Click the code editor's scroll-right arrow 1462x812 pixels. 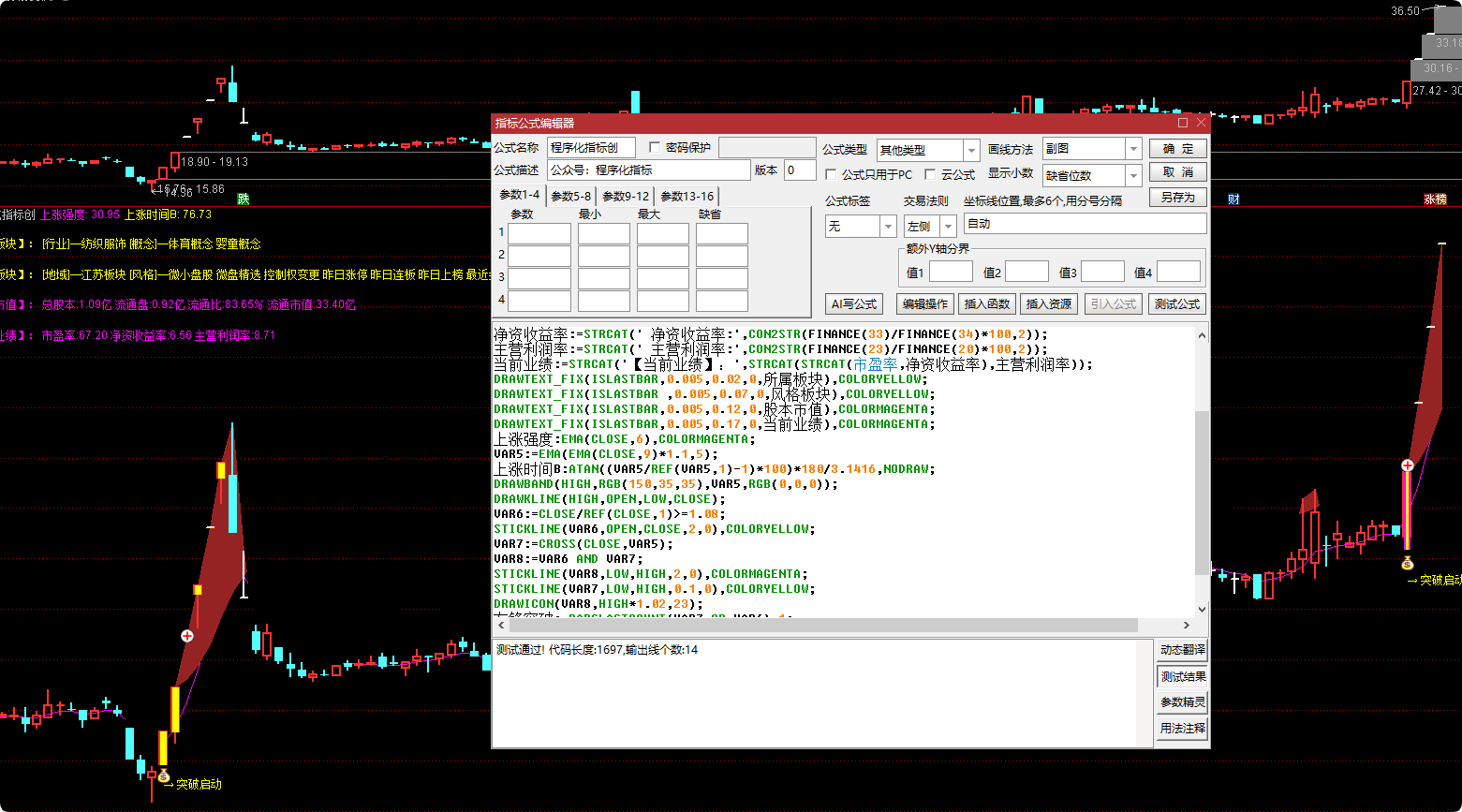pos(1187,625)
